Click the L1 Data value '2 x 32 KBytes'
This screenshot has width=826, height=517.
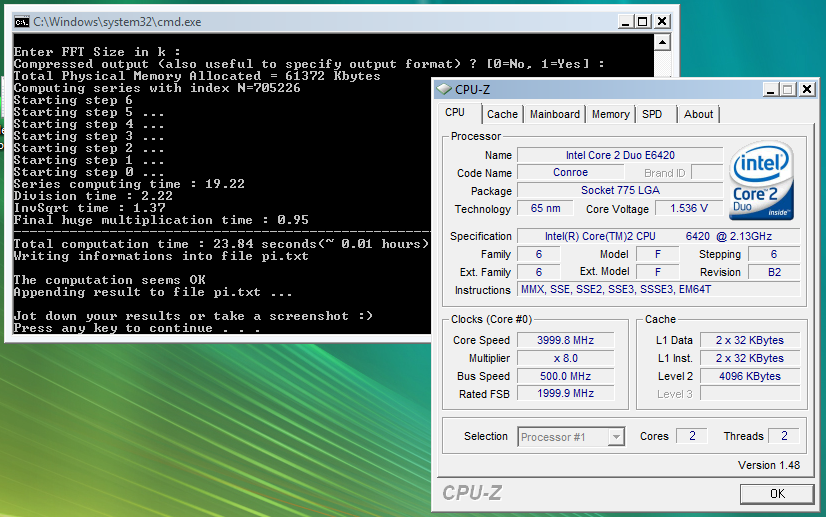750,340
